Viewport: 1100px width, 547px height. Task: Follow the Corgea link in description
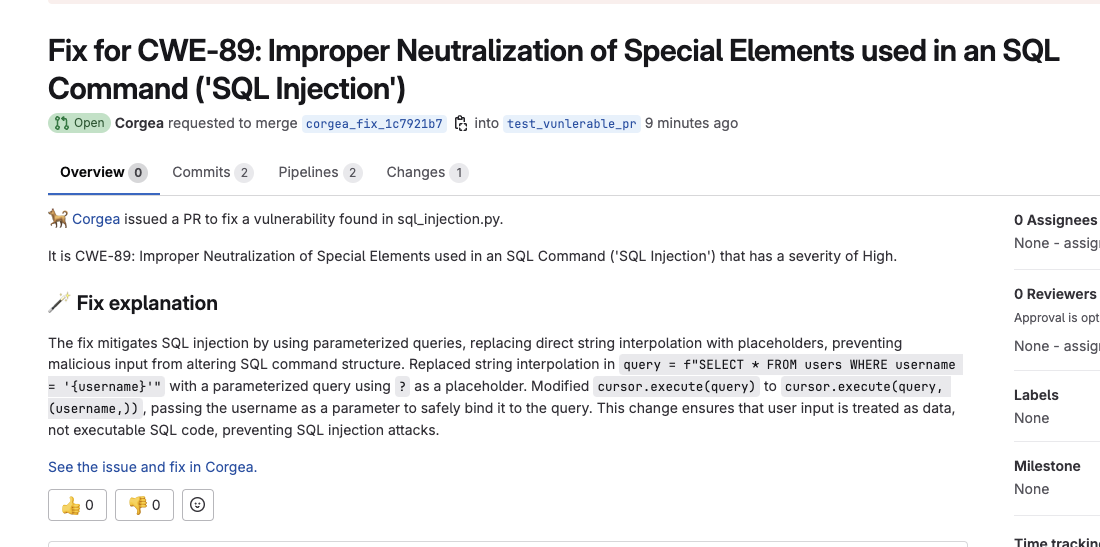coord(96,219)
